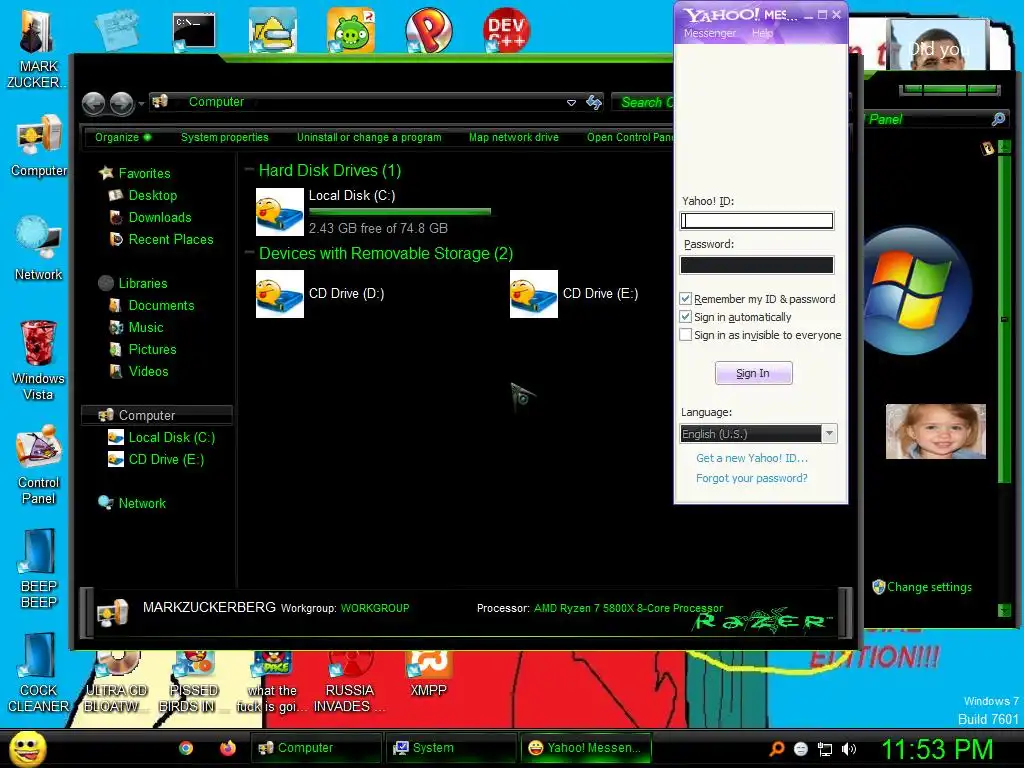Viewport: 1024px width, 768px height.
Task: Open the Computer desktop icon
Action: pyautogui.click(x=39, y=146)
